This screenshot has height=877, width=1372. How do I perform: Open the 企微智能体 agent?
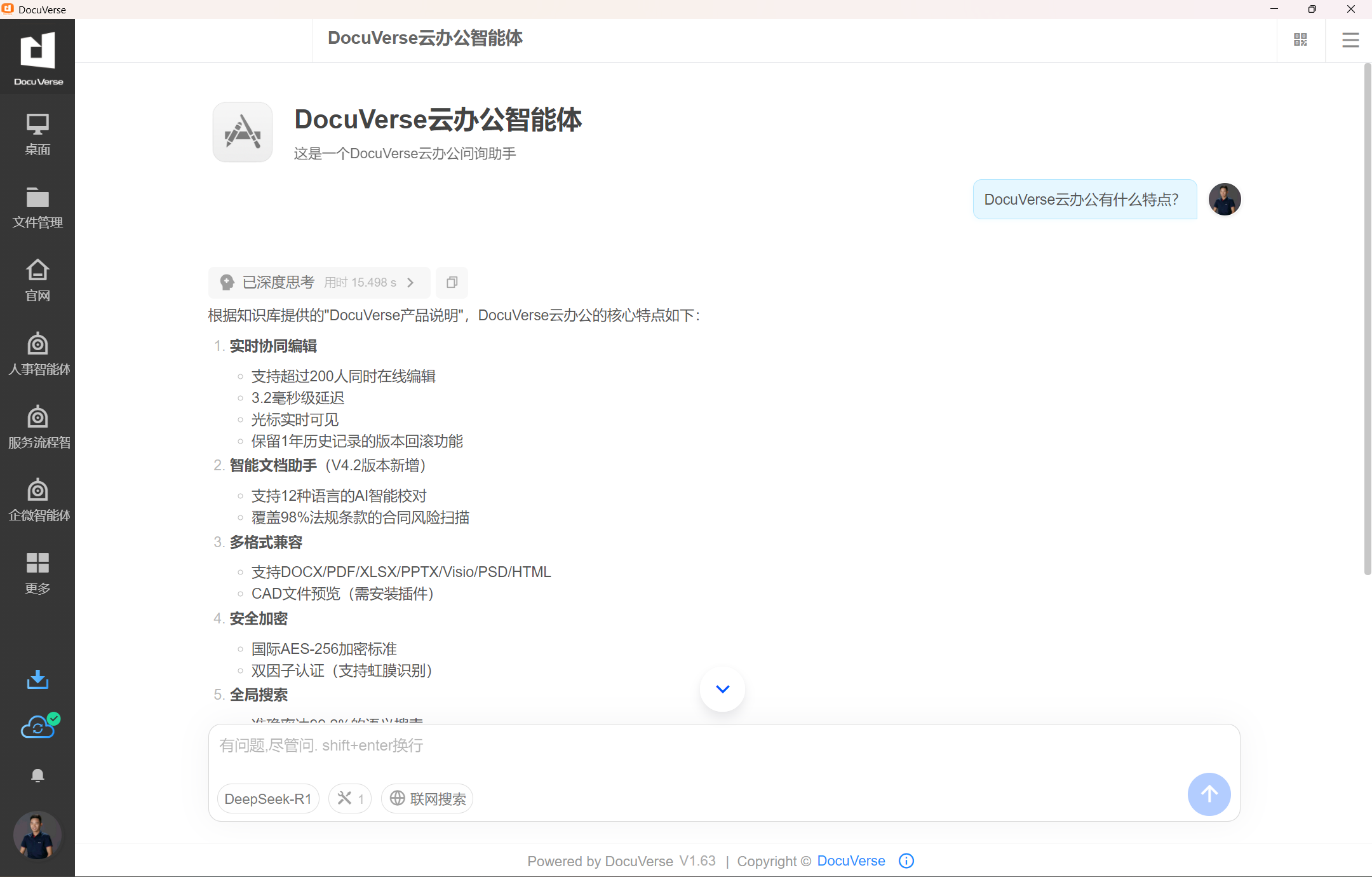coord(37,500)
